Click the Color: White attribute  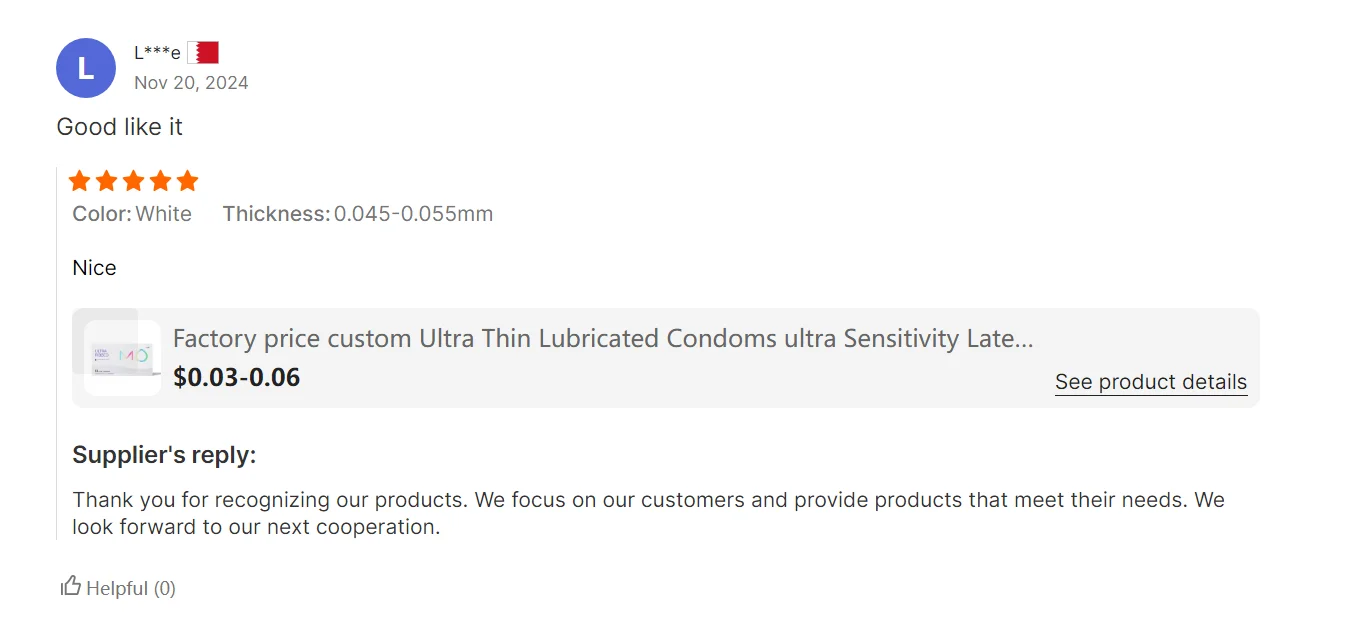(132, 214)
